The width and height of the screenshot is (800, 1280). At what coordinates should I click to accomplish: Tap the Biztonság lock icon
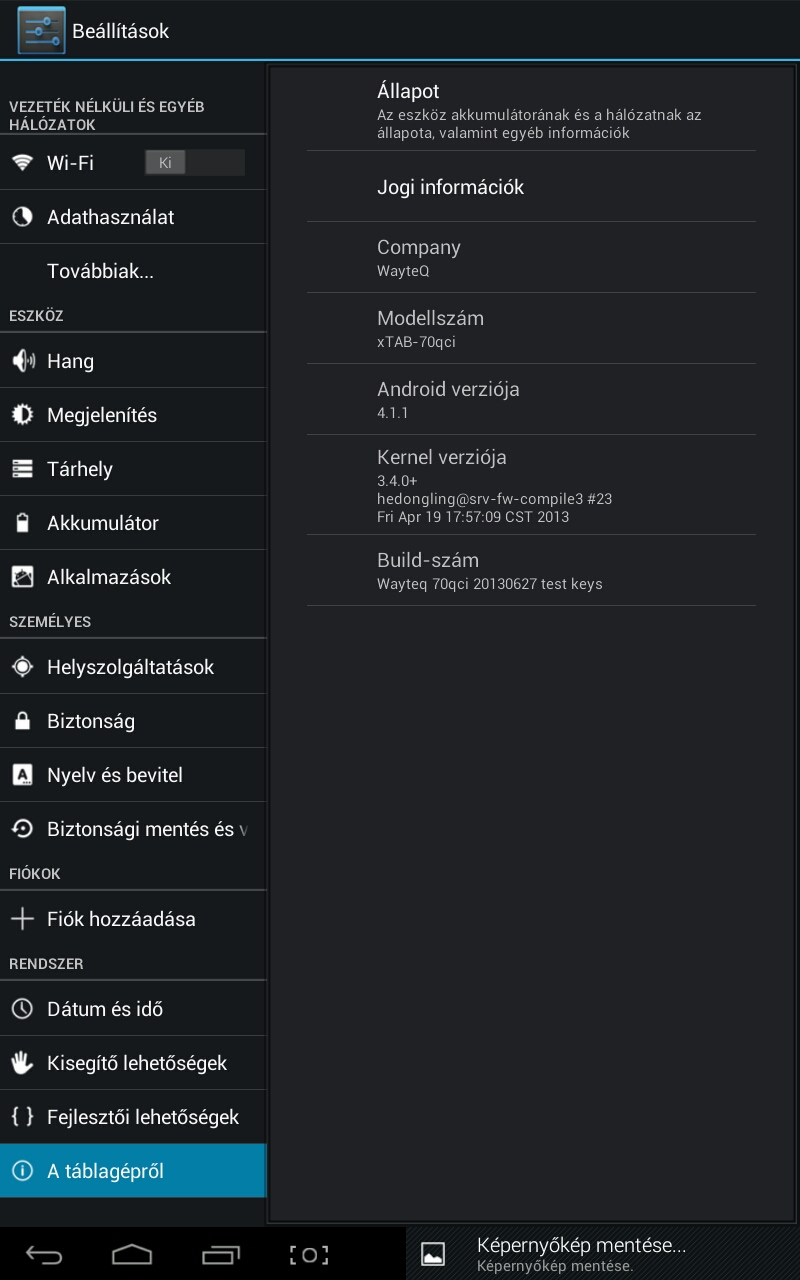coord(22,721)
